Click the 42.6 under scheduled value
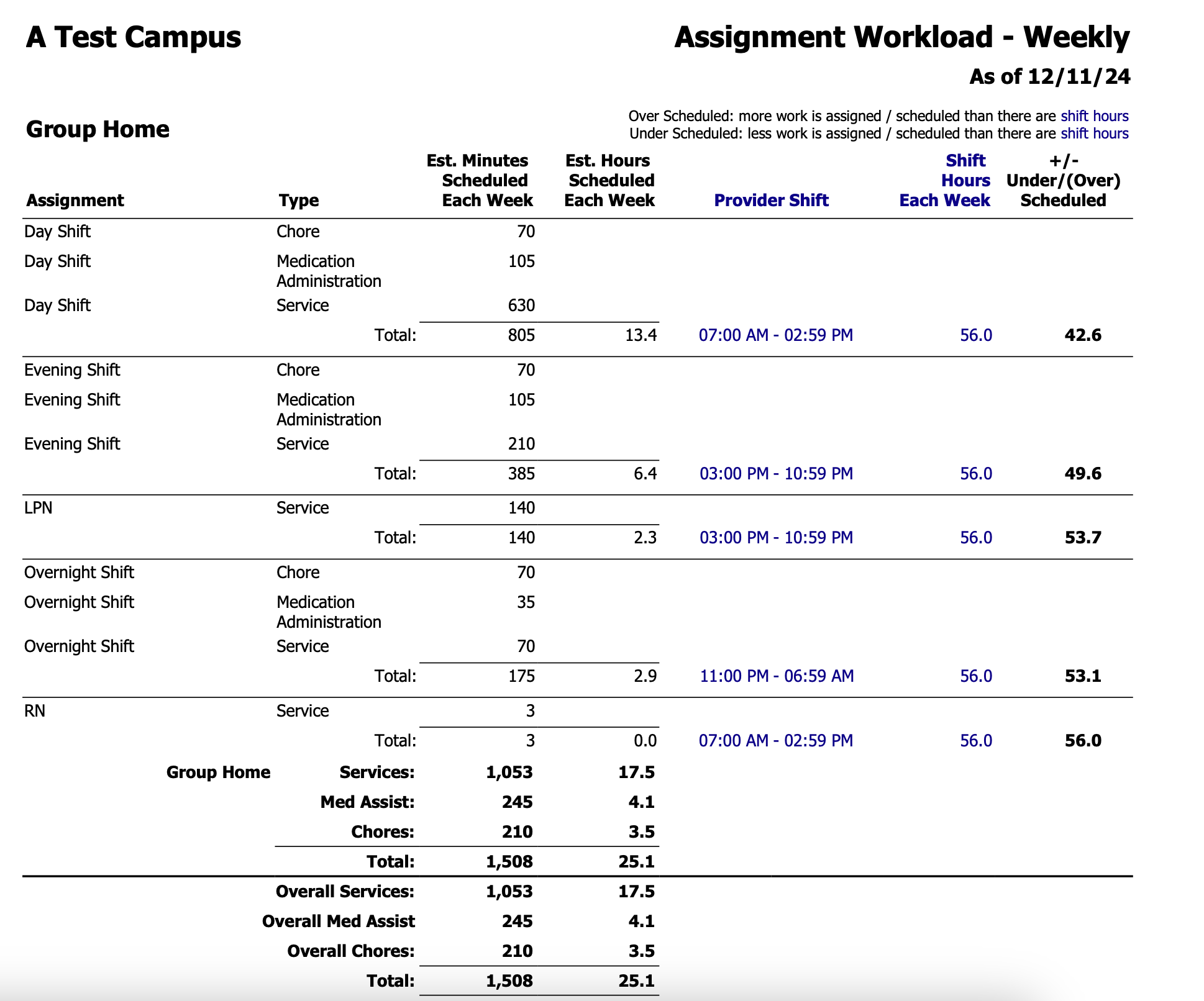 point(1082,335)
